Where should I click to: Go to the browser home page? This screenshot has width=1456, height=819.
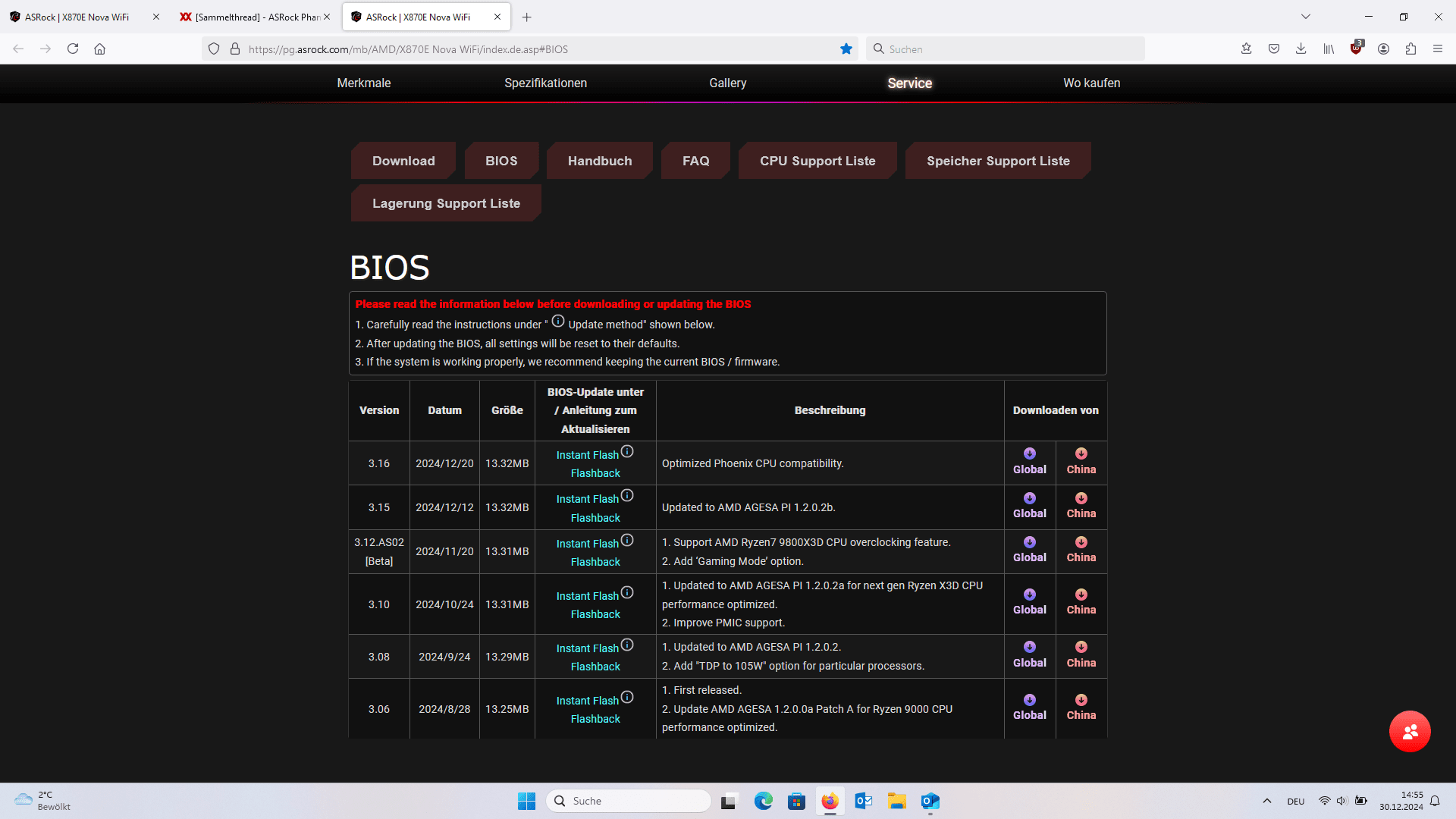(x=99, y=49)
